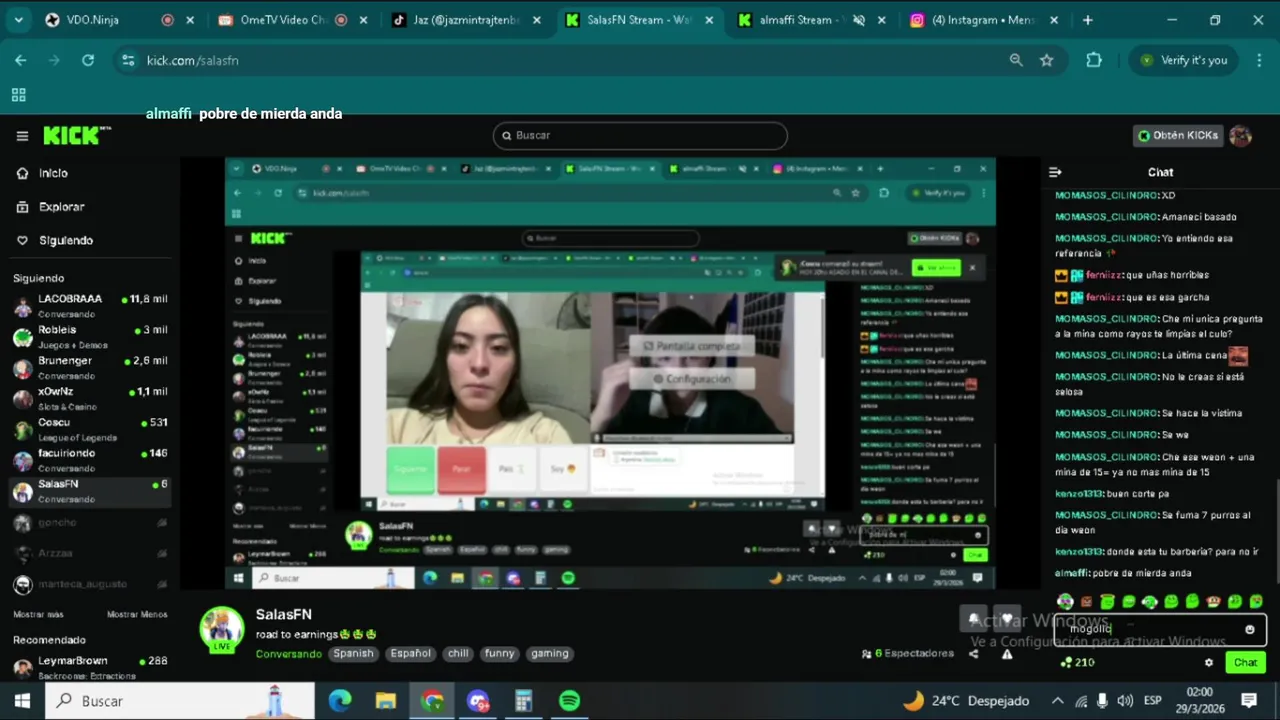Show hidden system tray icons
The image size is (1280, 720).
tap(1058, 701)
